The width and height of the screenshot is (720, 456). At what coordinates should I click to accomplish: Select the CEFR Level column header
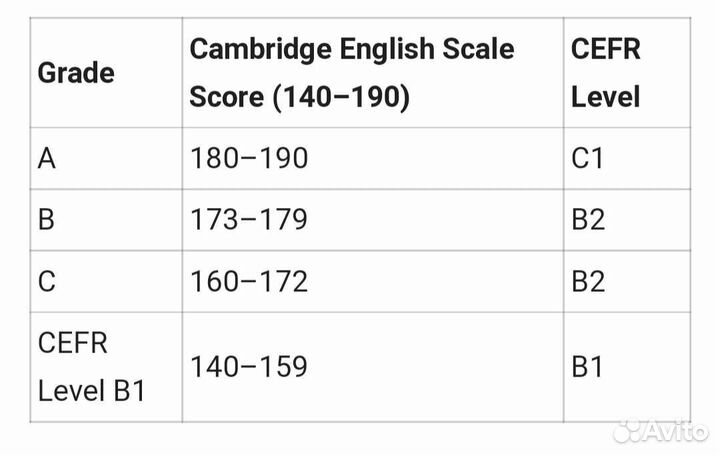click(605, 73)
